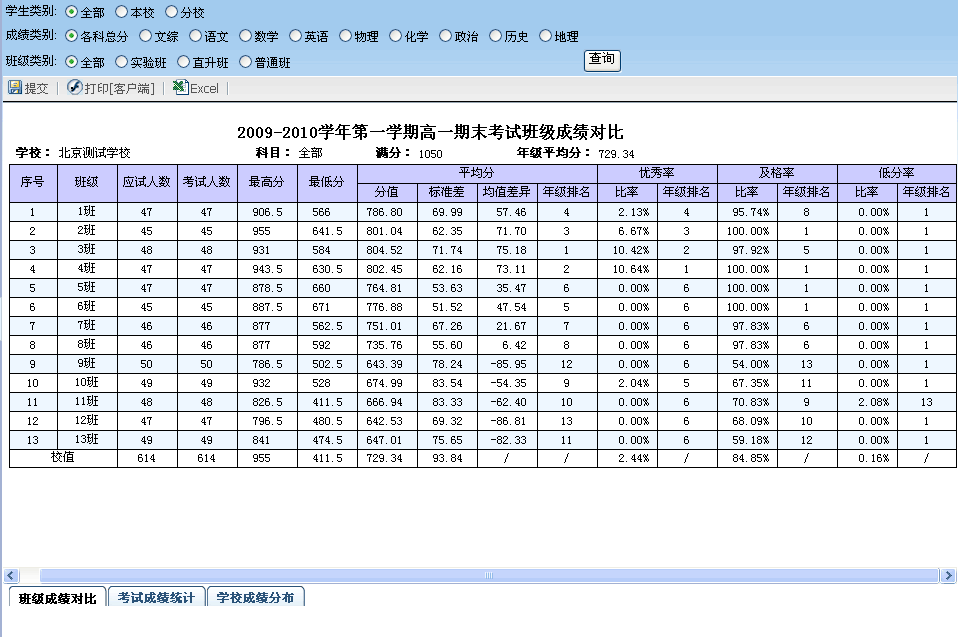Select 政治 subject radio
This screenshot has width=971, height=637.
coord(445,36)
